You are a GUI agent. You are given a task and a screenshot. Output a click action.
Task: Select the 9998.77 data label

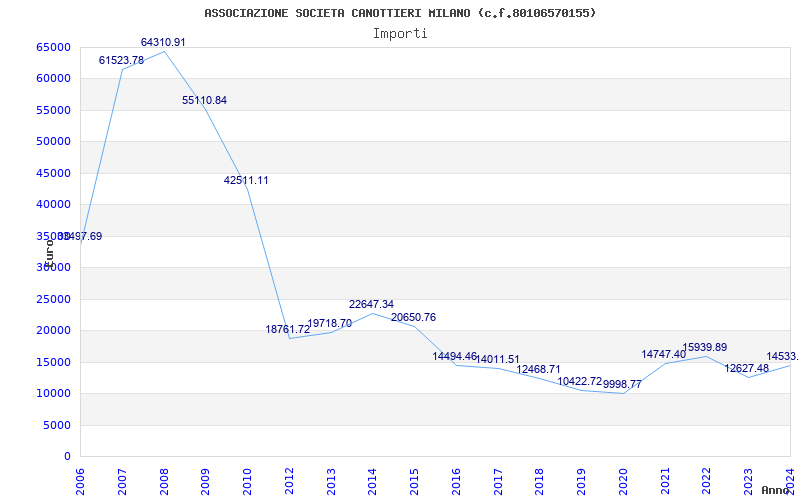tap(622, 384)
